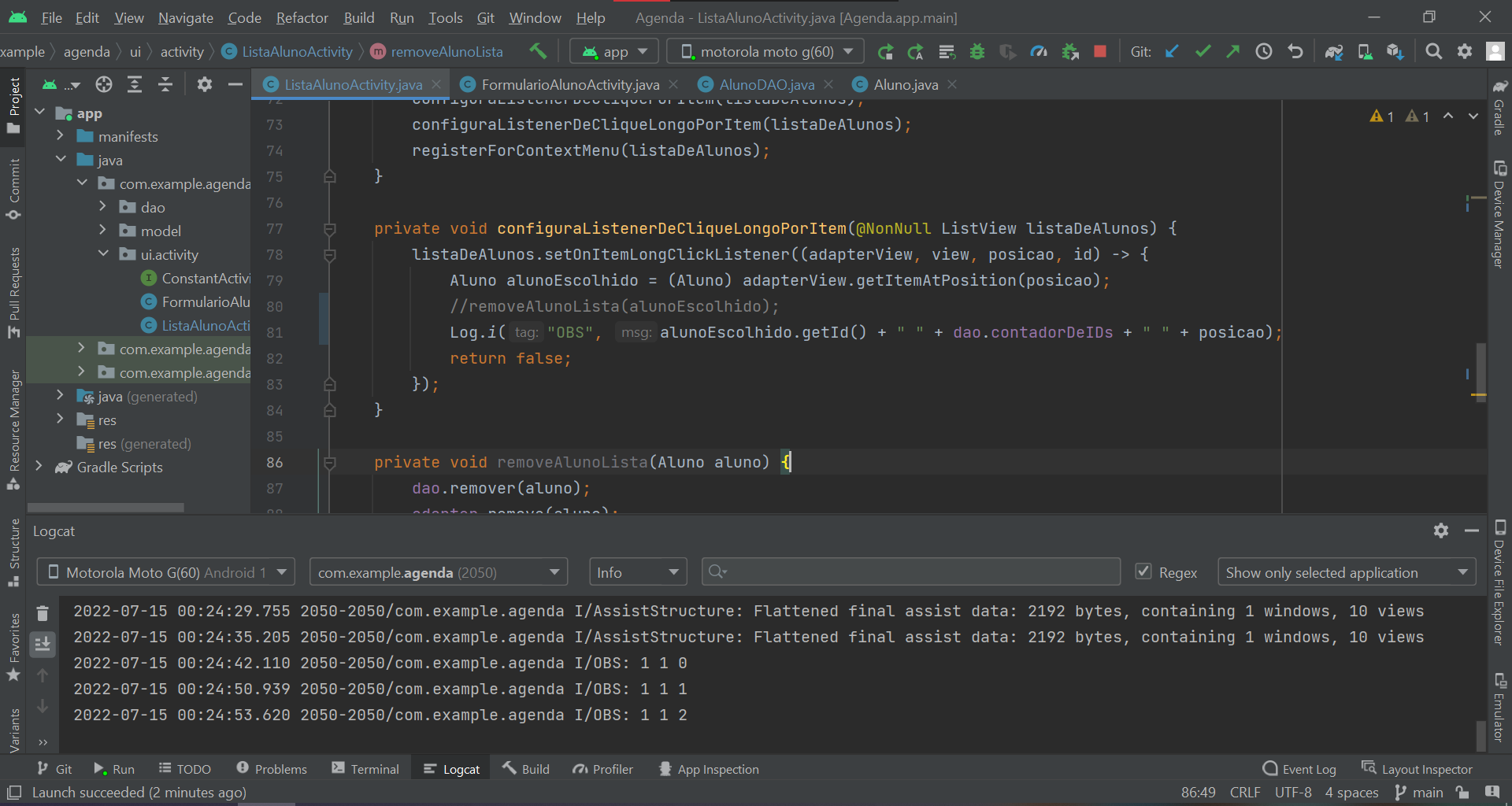Open the Motorola Moto G(60) Logcat device dropdown
The image size is (1512, 806).
tap(165, 572)
